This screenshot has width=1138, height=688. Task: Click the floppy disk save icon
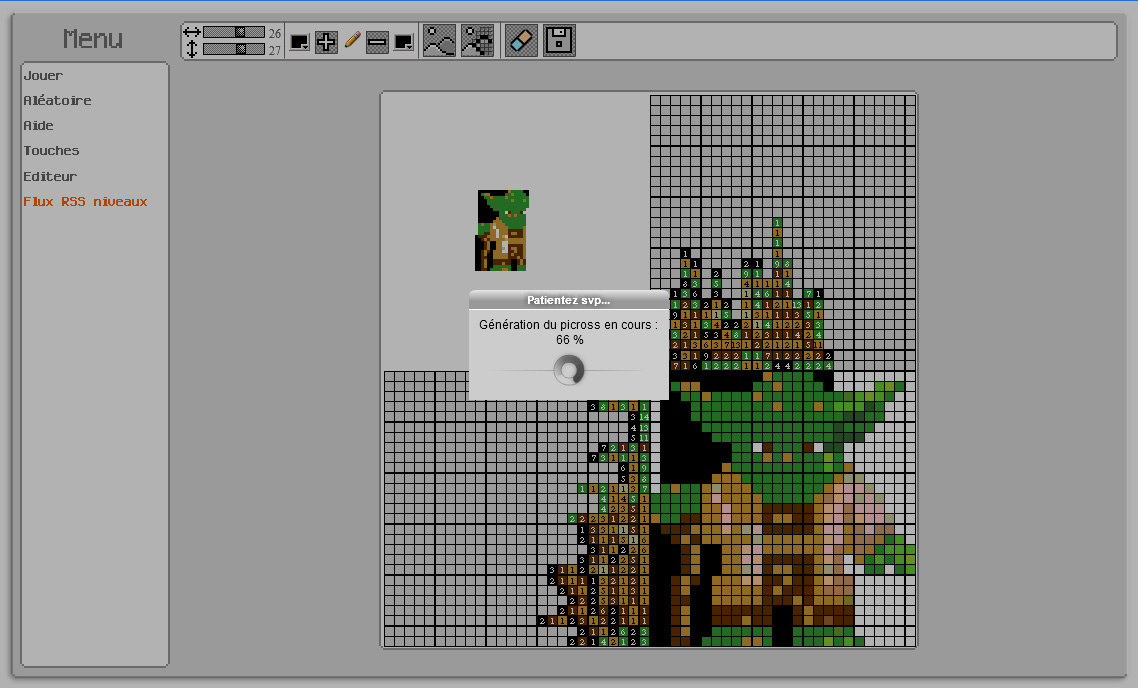559,41
